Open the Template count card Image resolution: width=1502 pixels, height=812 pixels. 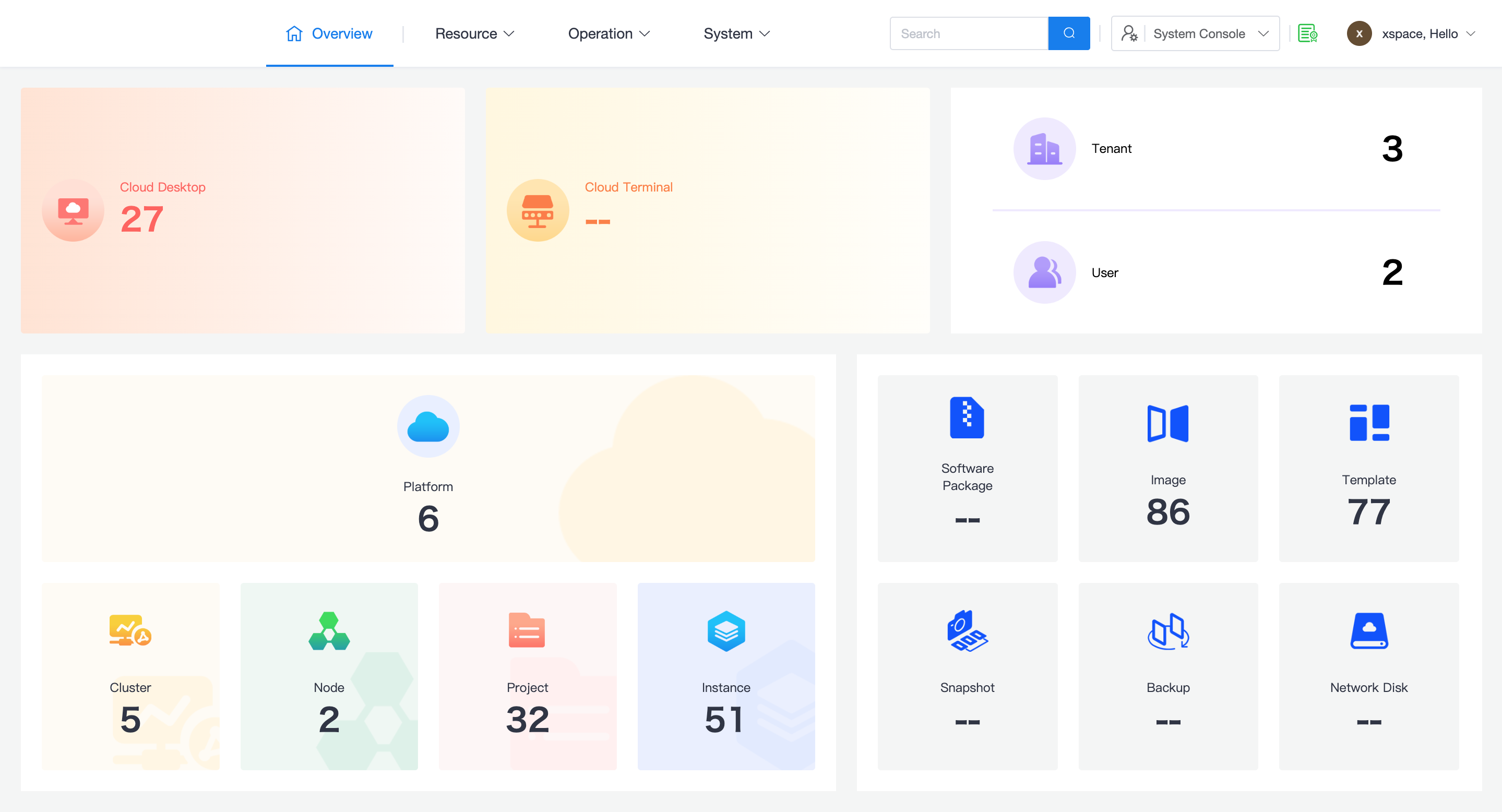point(1368,468)
